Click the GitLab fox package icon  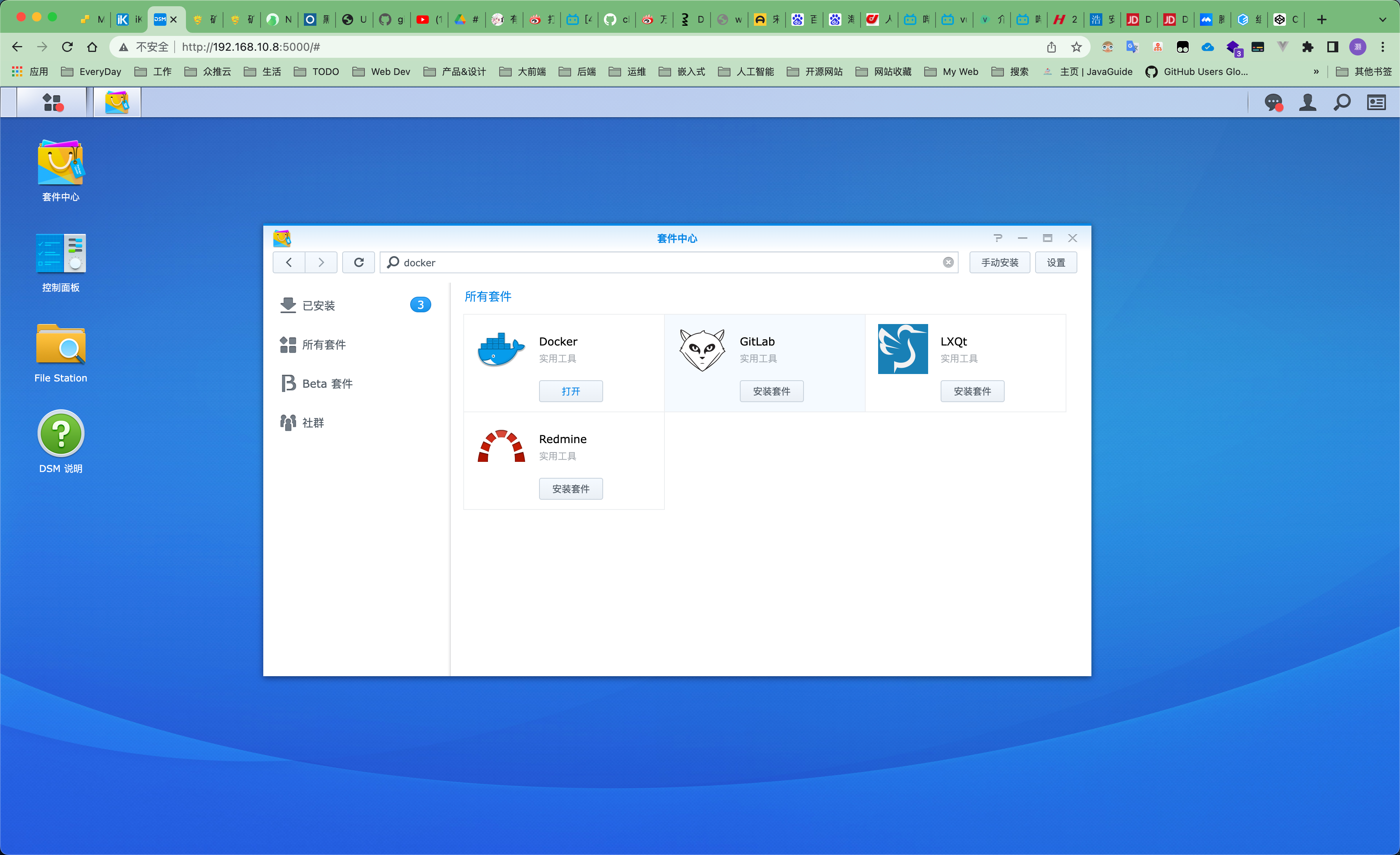click(x=702, y=350)
